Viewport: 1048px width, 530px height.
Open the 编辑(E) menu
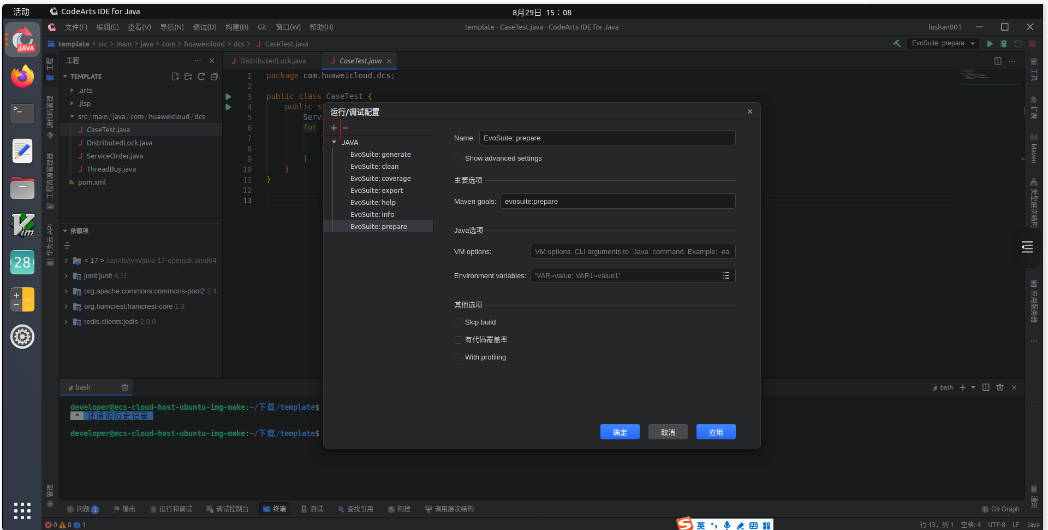108,27
